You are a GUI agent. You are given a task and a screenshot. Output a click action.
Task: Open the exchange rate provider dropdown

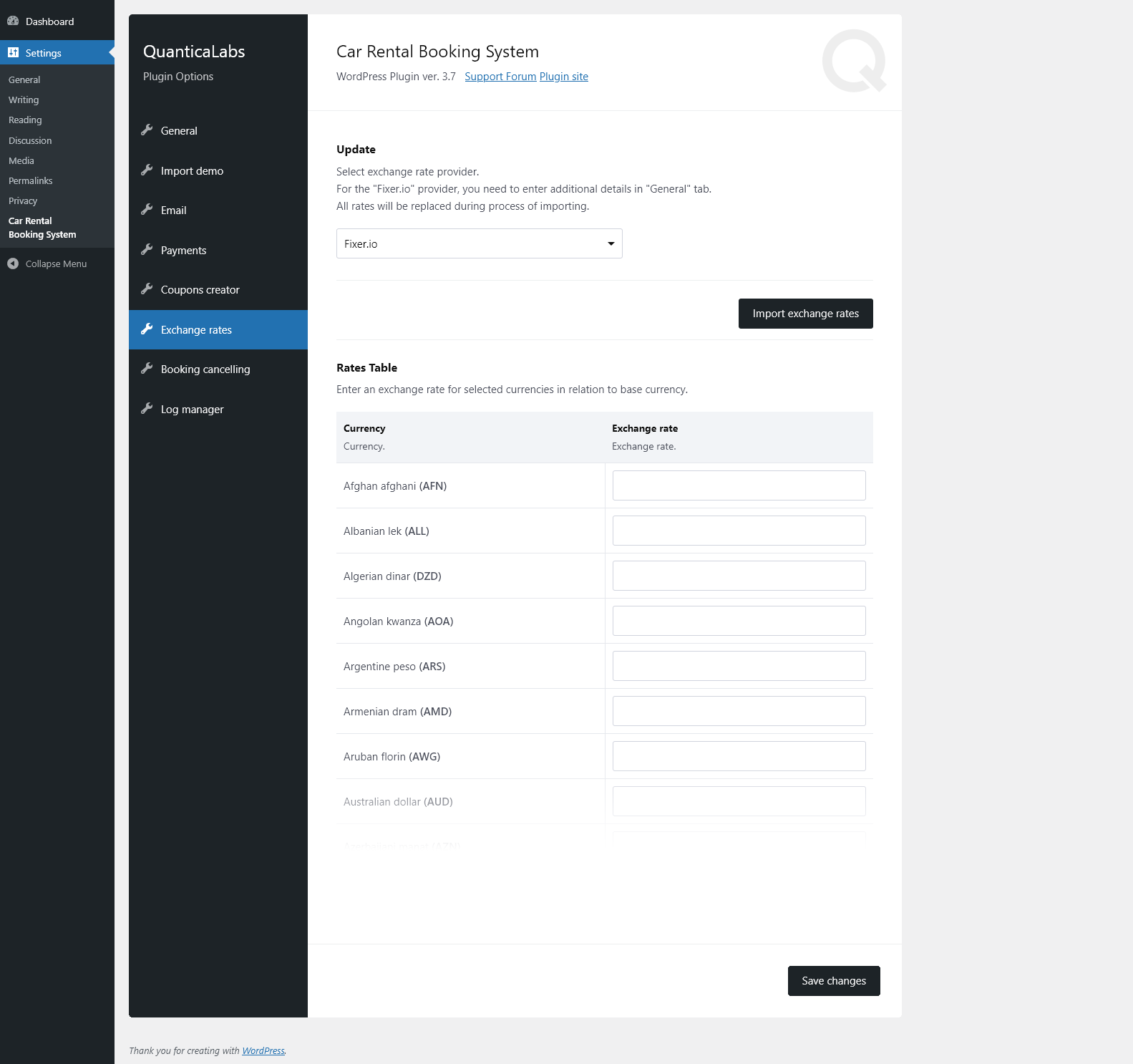tap(480, 243)
